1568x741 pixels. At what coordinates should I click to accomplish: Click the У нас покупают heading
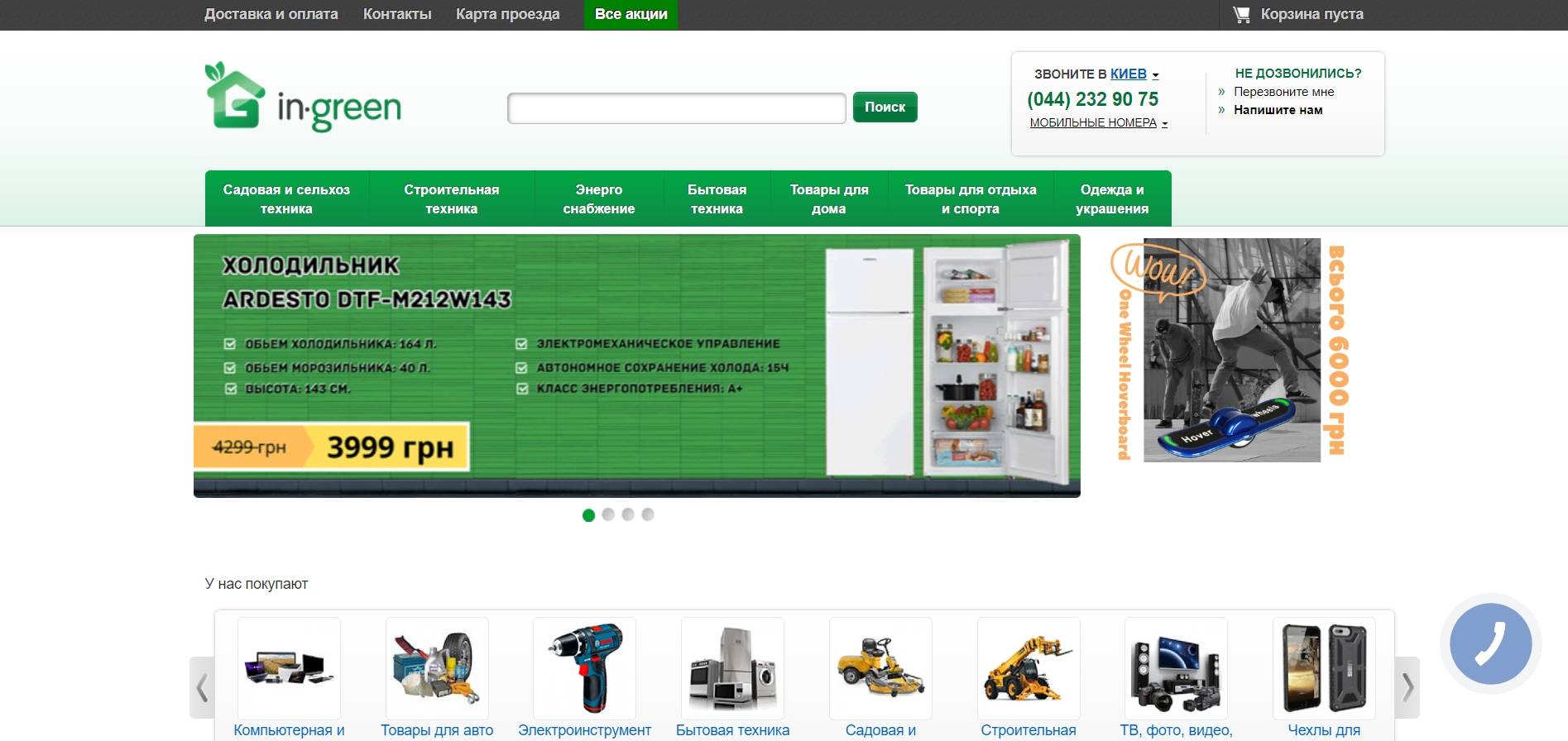pyautogui.click(x=257, y=584)
